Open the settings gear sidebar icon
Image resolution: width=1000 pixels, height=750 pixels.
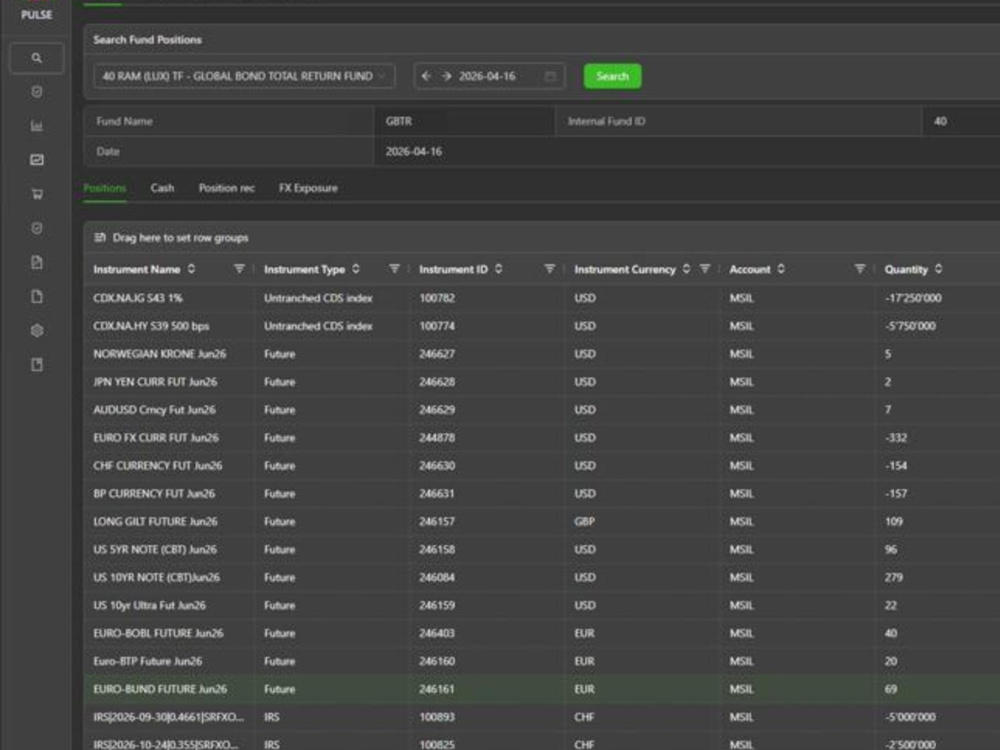tap(36, 330)
